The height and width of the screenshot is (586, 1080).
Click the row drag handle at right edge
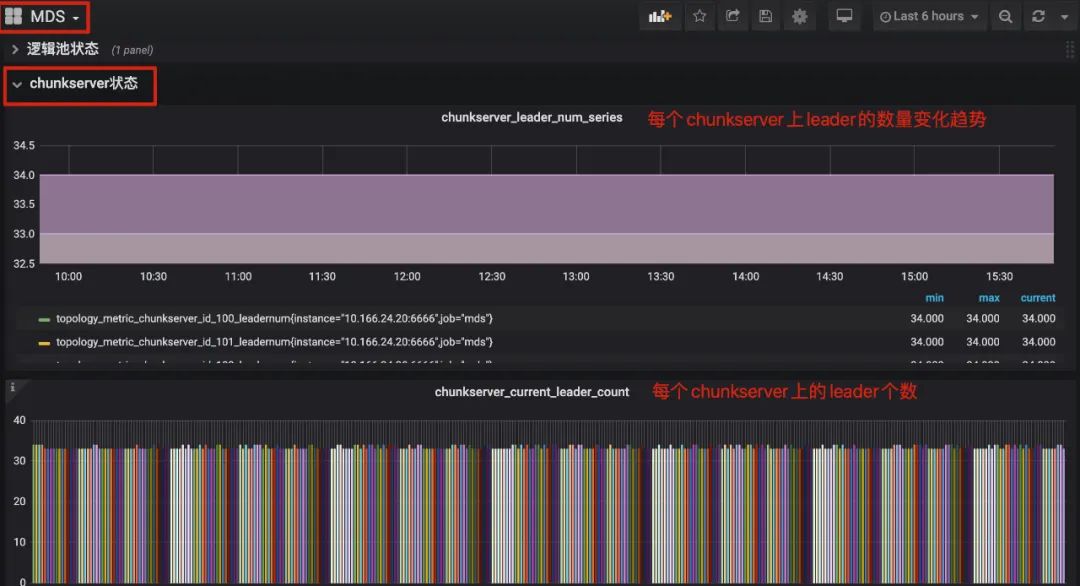tap(1069, 50)
